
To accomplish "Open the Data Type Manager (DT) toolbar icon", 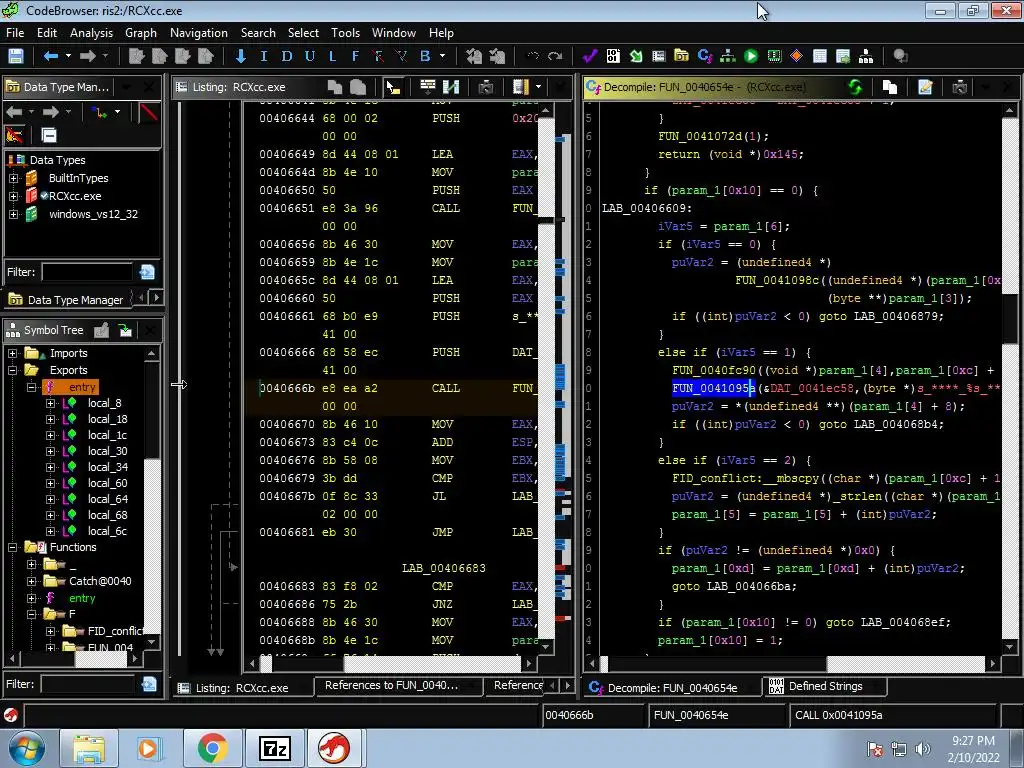I will click(681, 56).
